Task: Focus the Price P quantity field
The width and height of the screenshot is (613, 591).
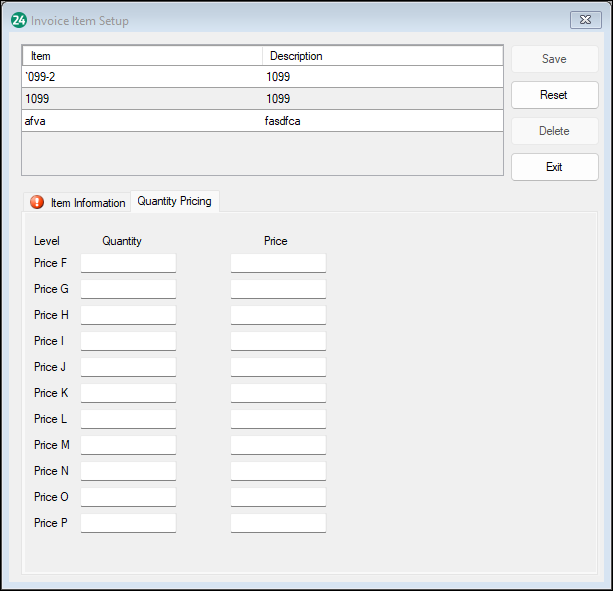Action: point(128,523)
